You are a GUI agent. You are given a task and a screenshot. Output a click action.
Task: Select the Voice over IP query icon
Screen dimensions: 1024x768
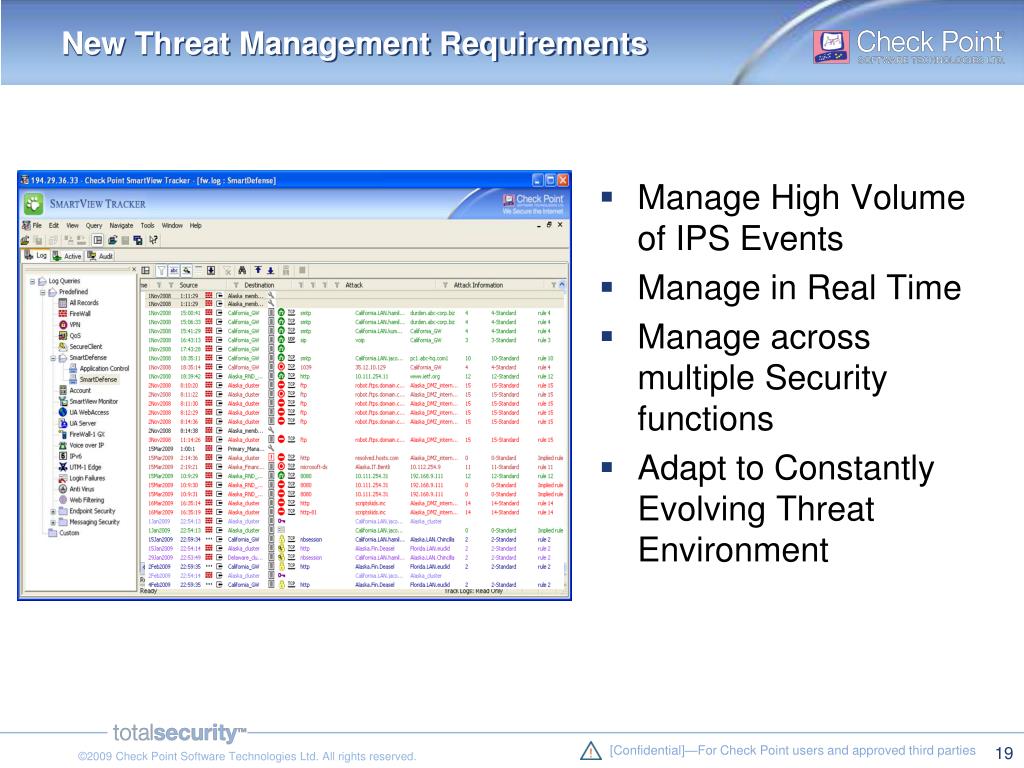63,445
